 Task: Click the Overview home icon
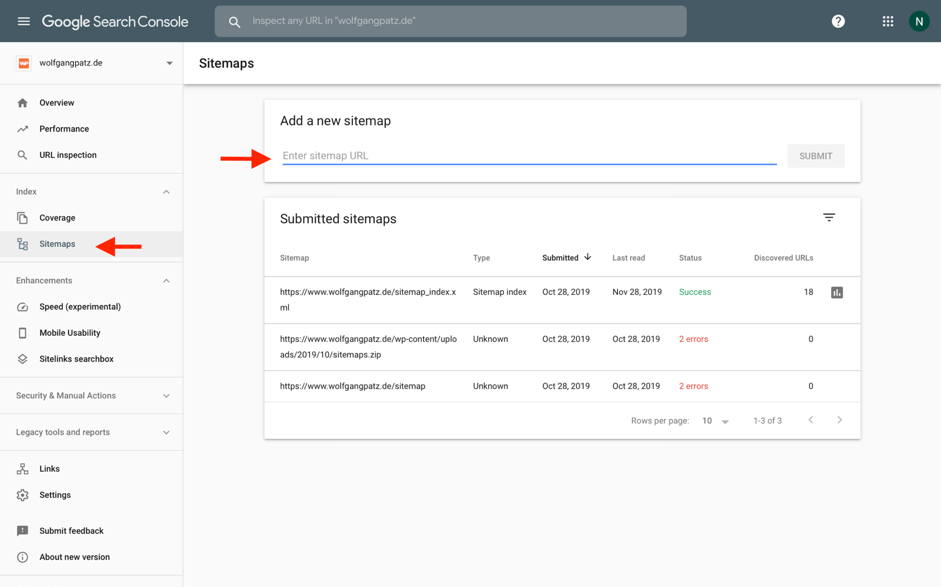[x=22, y=103]
